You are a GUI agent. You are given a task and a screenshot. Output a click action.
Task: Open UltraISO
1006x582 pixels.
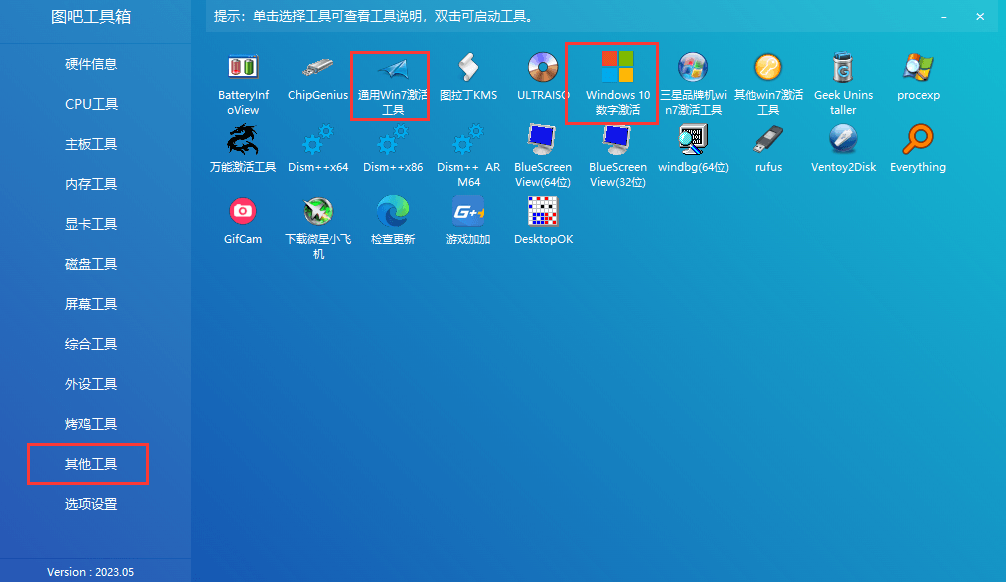(542, 73)
